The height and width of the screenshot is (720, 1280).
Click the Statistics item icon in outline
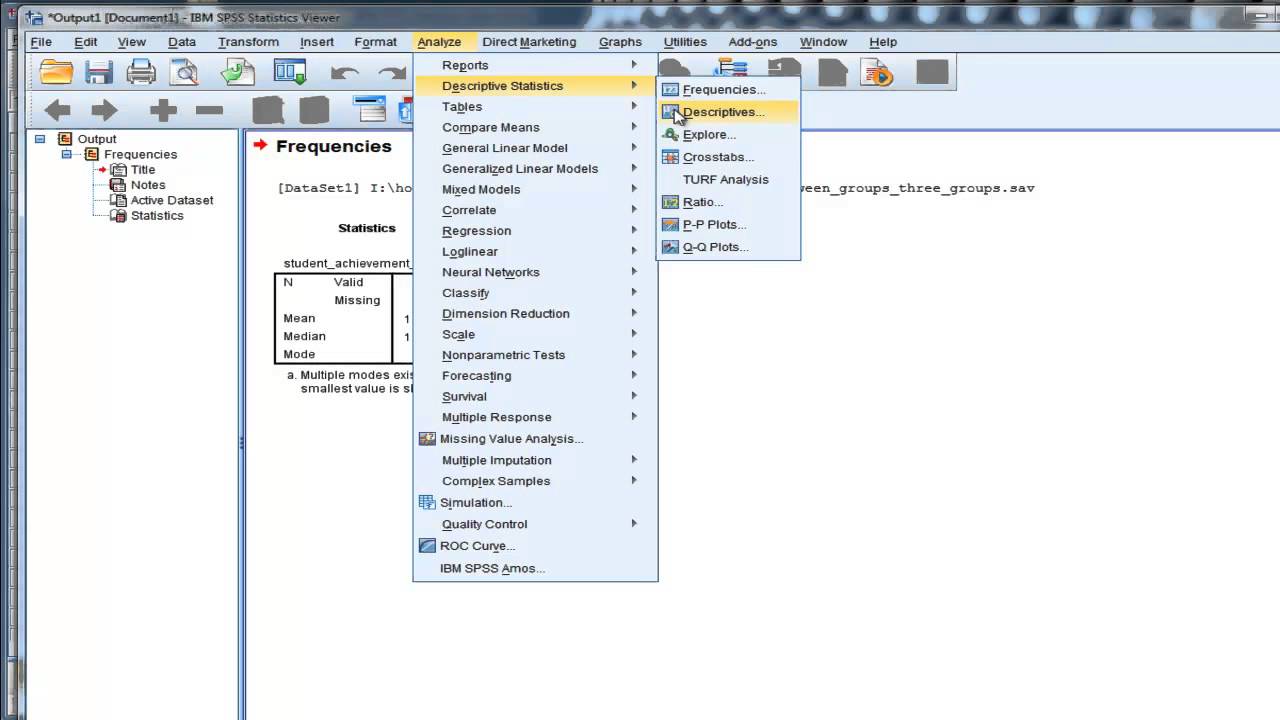119,215
